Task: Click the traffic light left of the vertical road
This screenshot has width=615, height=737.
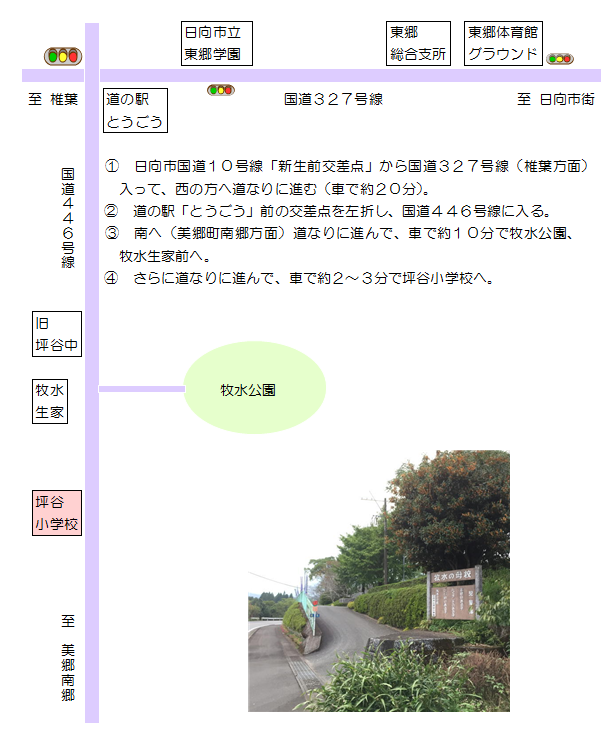Action: click(x=63, y=56)
